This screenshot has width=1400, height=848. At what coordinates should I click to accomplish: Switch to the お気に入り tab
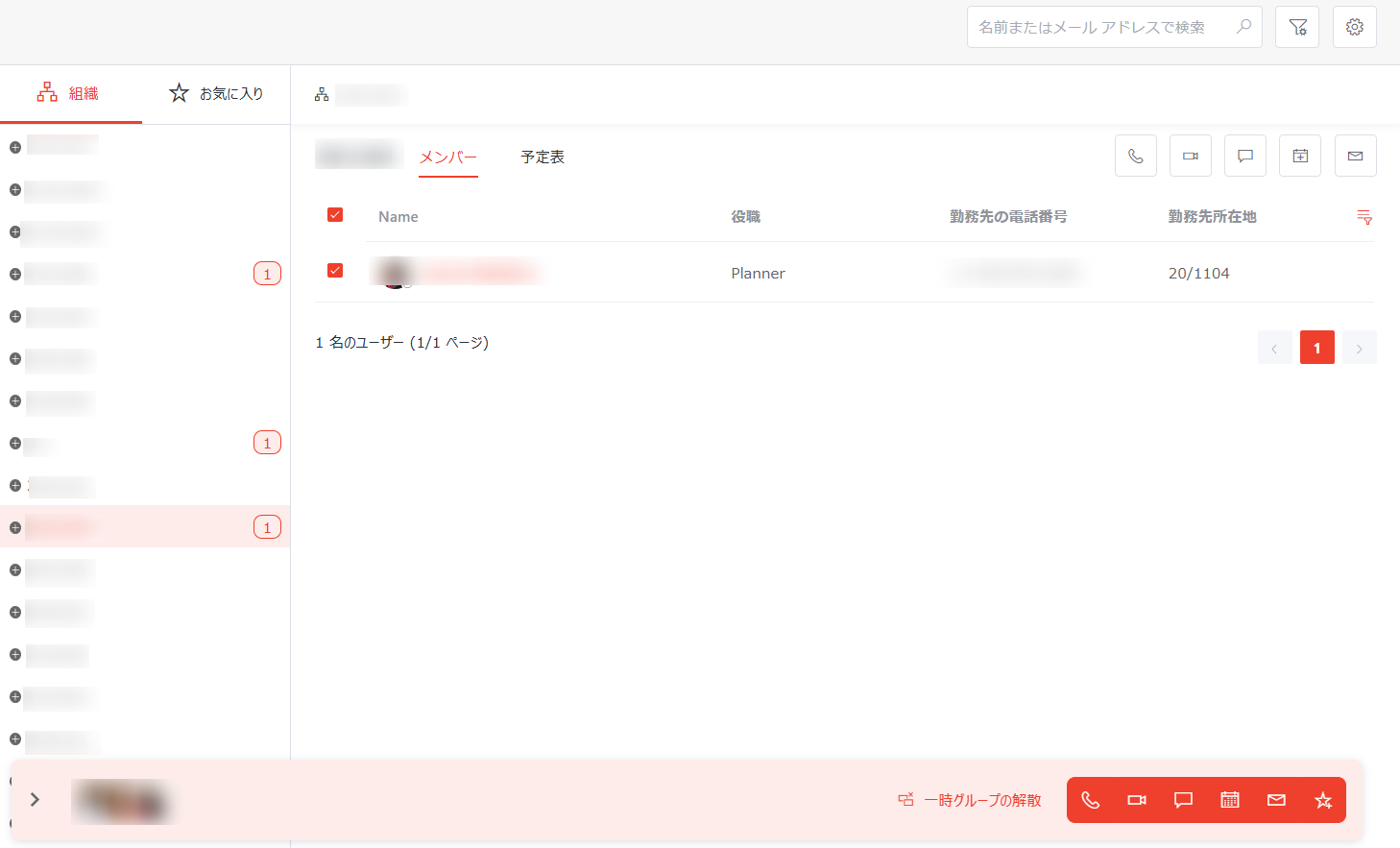[x=216, y=93]
